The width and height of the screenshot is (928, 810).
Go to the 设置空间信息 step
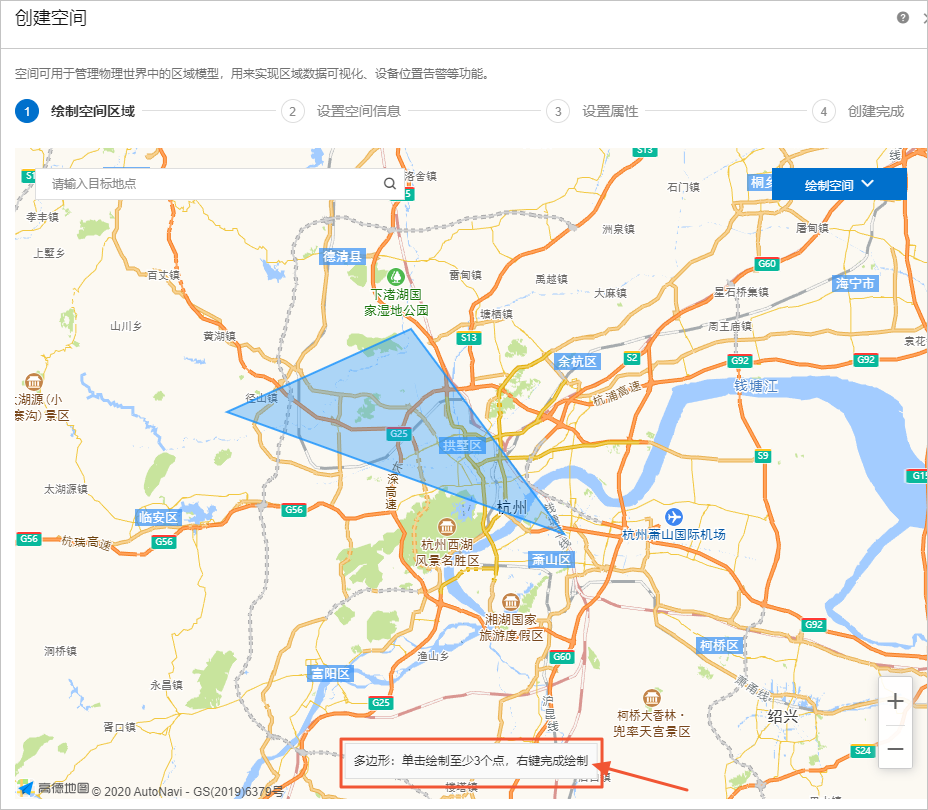click(x=359, y=111)
